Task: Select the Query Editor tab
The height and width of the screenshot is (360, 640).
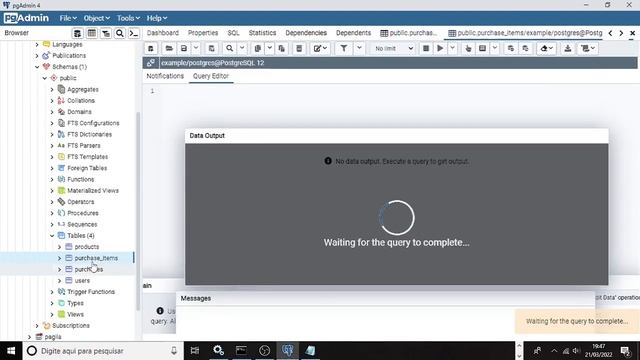Action: click(211, 76)
